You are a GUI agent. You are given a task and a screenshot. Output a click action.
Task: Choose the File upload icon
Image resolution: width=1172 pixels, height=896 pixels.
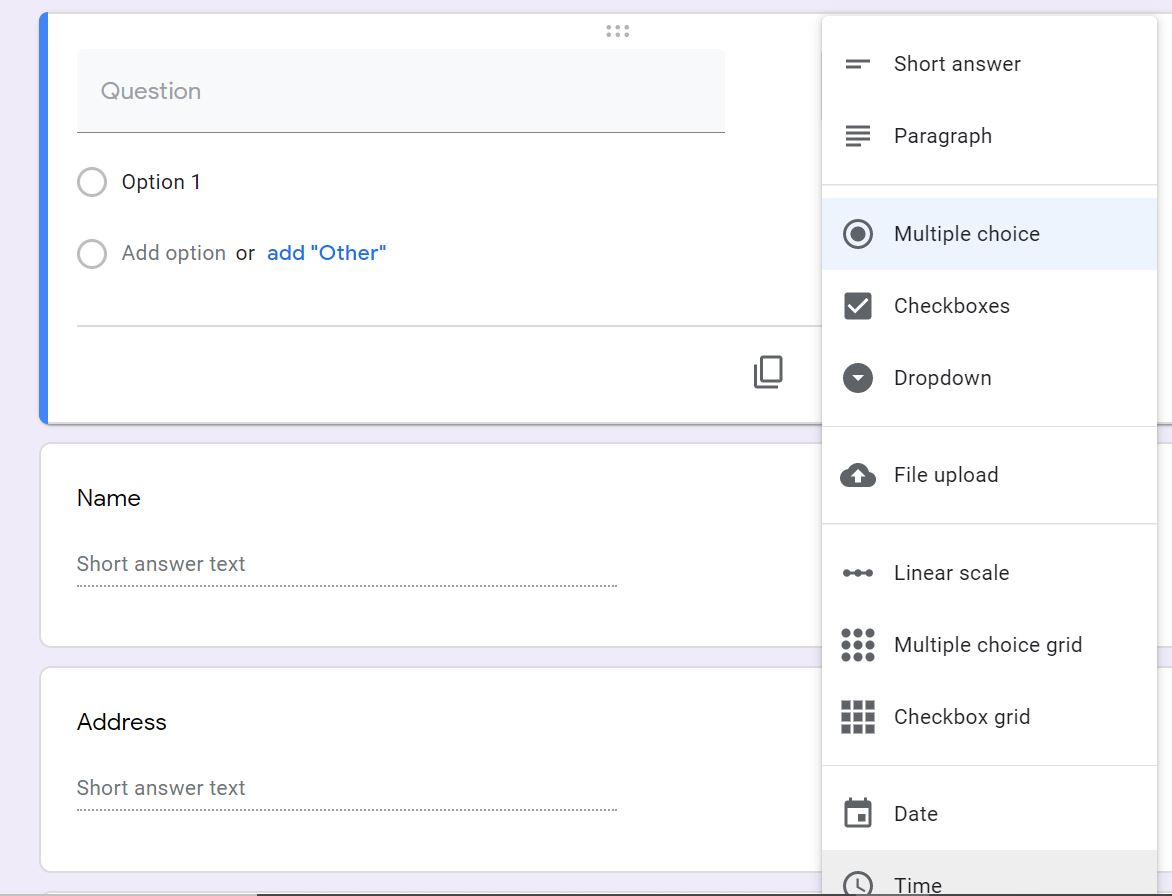(x=857, y=475)
